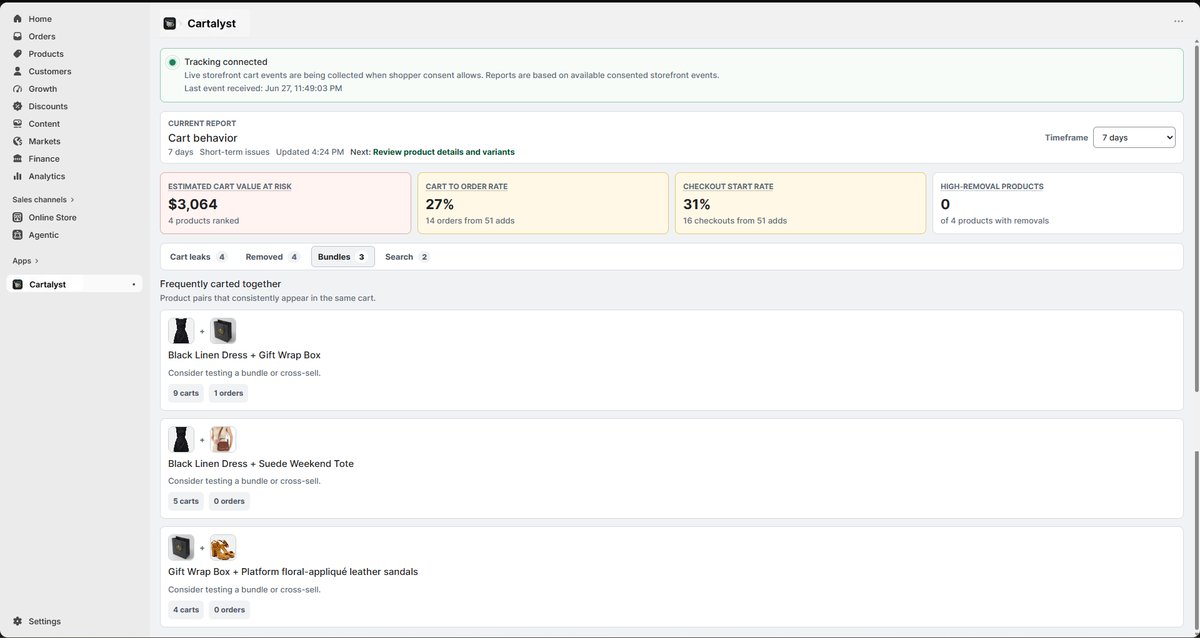The width and height of the screenshot is (1200, 638).
Task: Click the Suede Weekend Tote thumbnail
Action: [223, 439]
